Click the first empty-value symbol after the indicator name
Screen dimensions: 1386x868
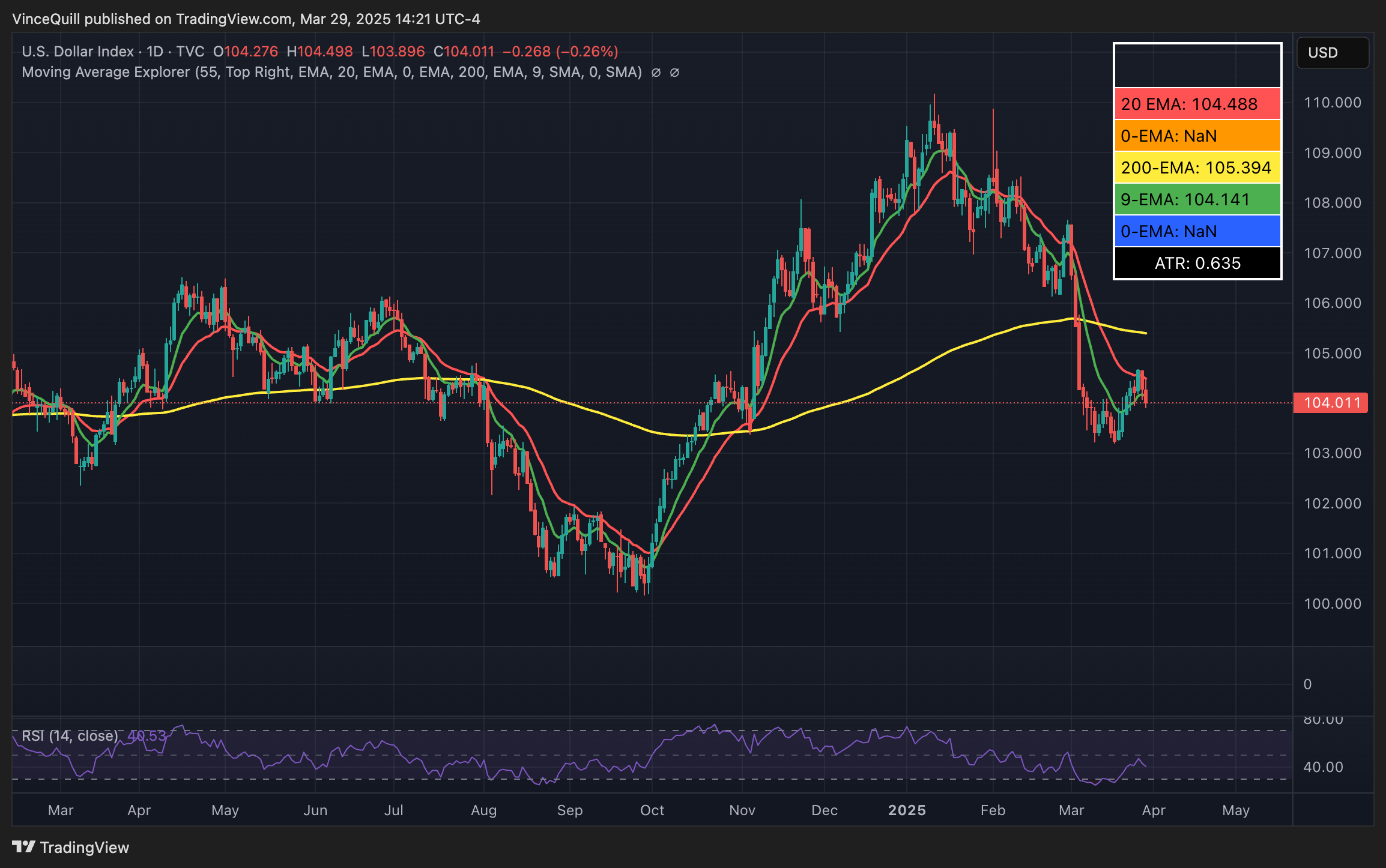(656, 73)
